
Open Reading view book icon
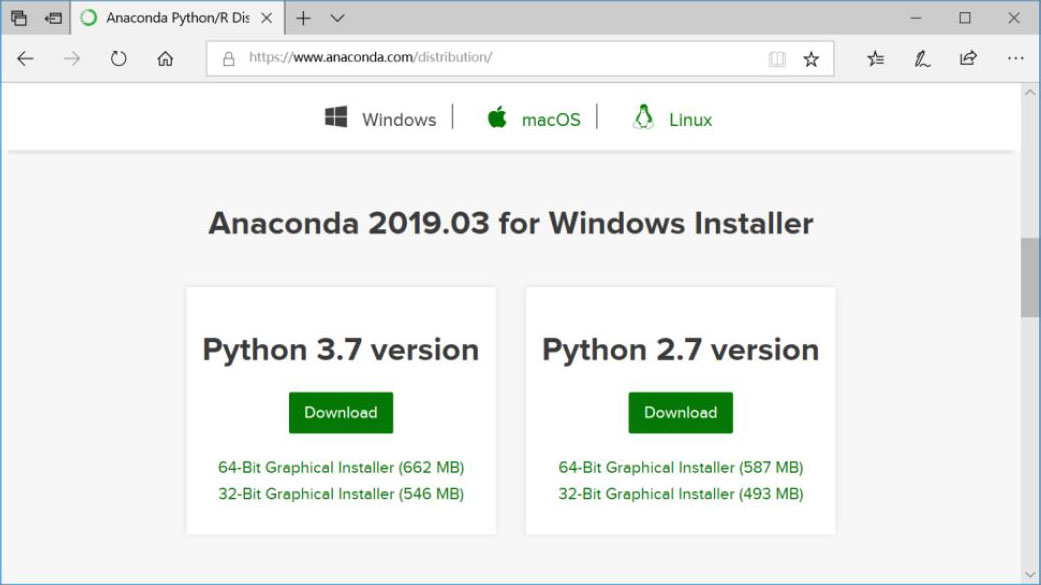[777, 59]
